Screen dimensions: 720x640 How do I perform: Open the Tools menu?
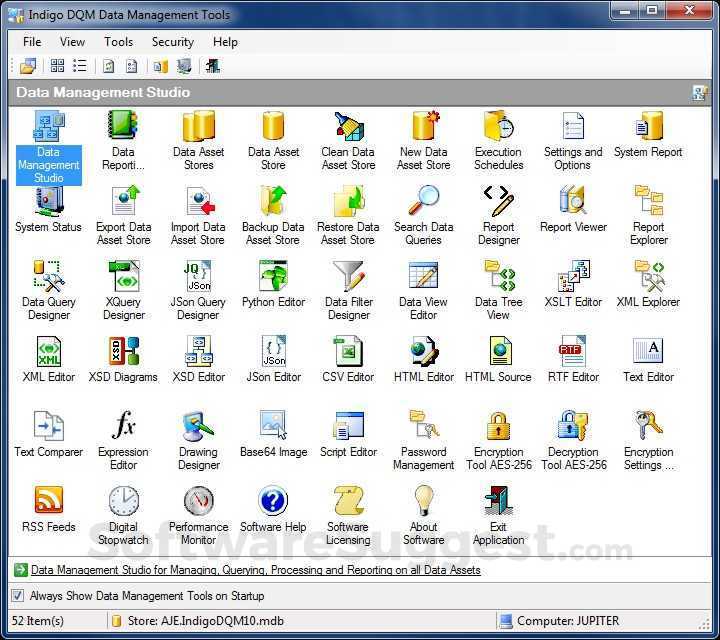click(118, 42)
